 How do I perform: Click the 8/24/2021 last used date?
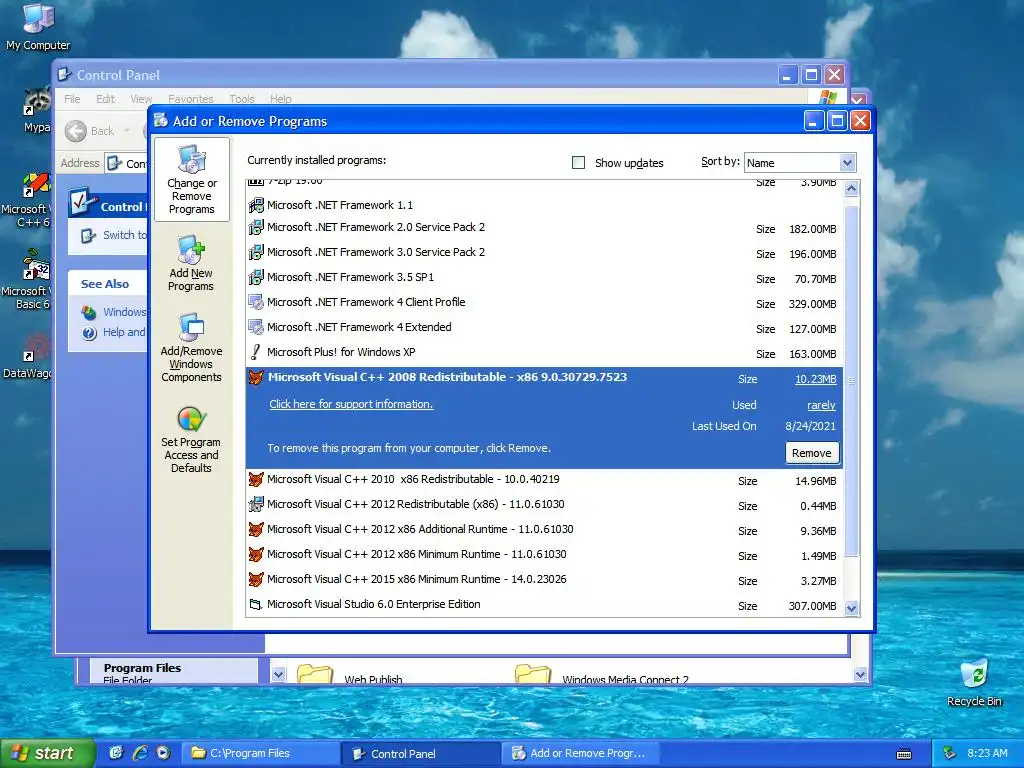(810, 426)
